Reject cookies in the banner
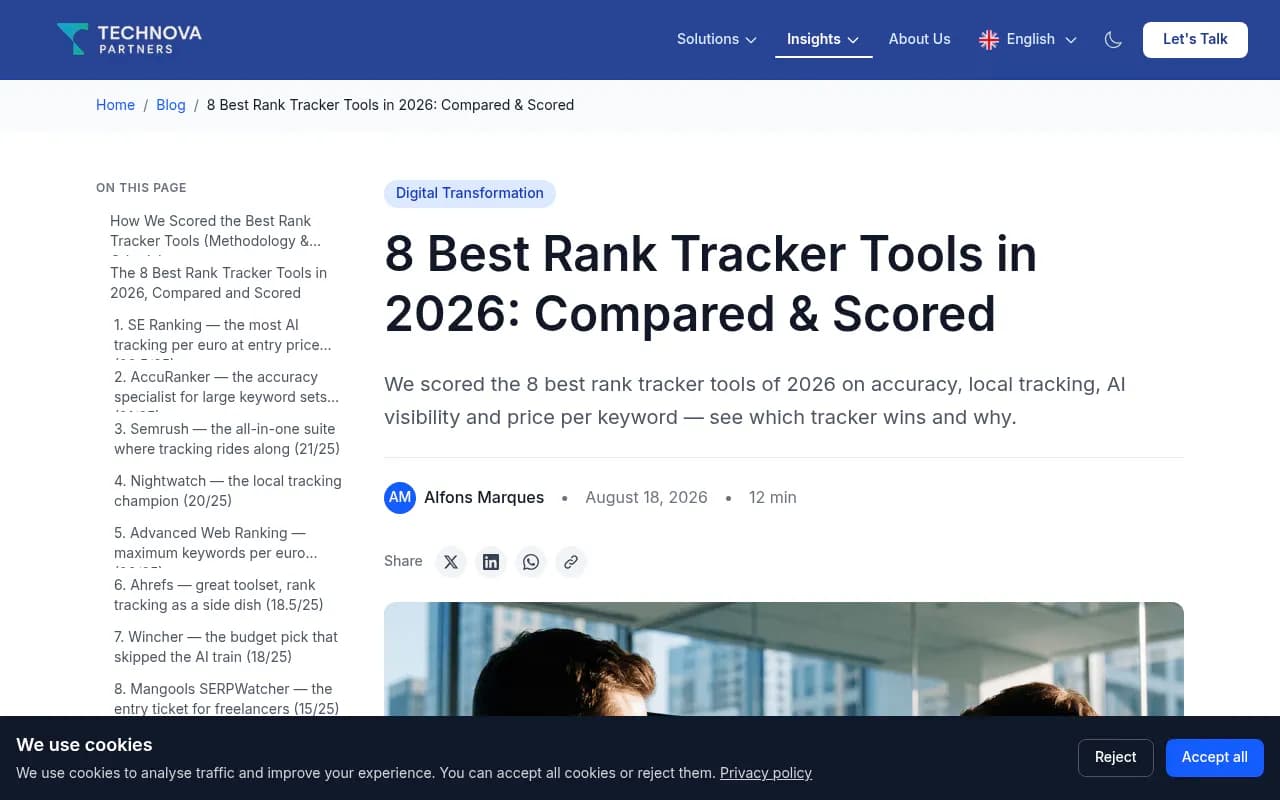This screenshot has height=800, width=1280. point(1115,758)
